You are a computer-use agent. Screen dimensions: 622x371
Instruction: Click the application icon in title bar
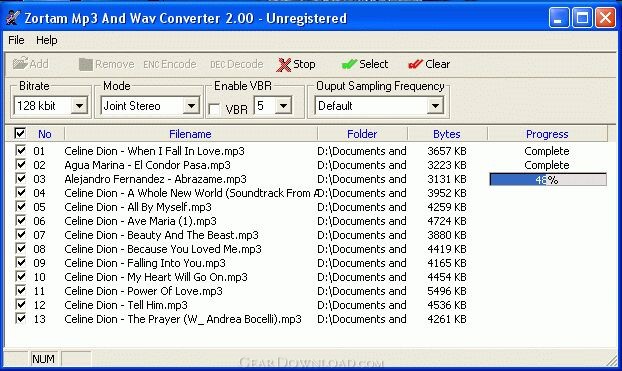click(13, 18)
